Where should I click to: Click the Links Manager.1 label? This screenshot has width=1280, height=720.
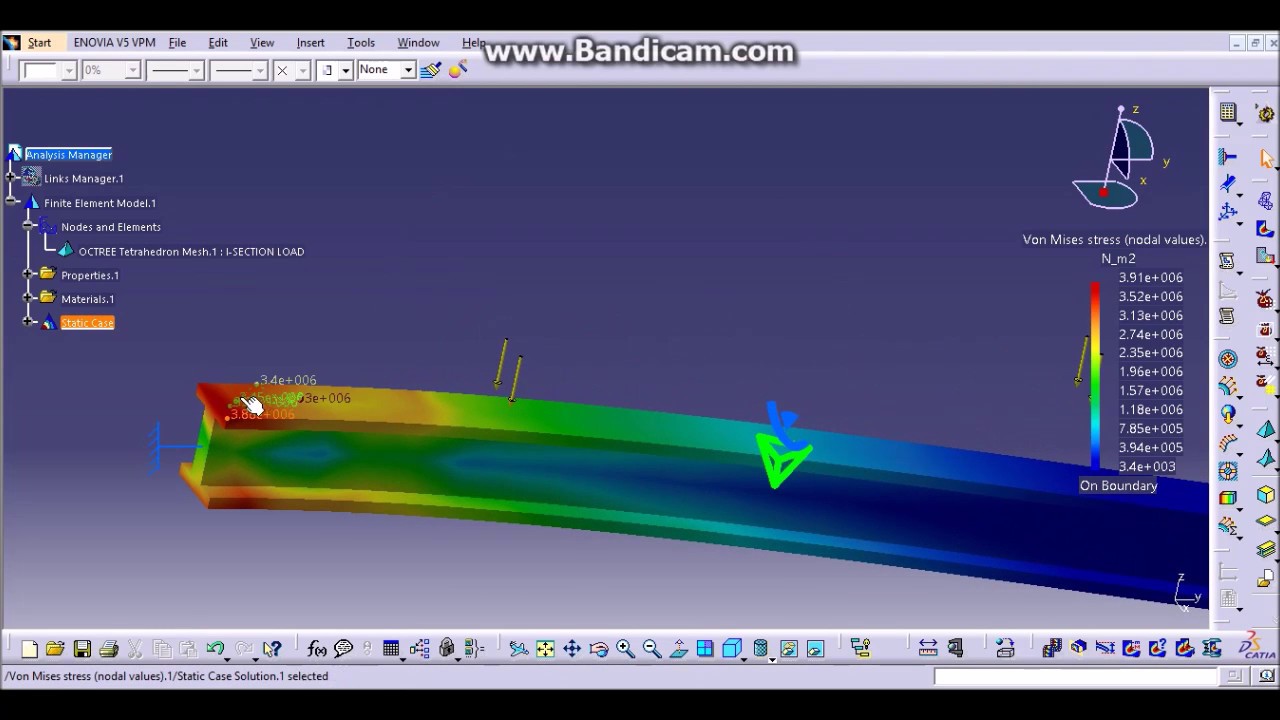[84, 179]
